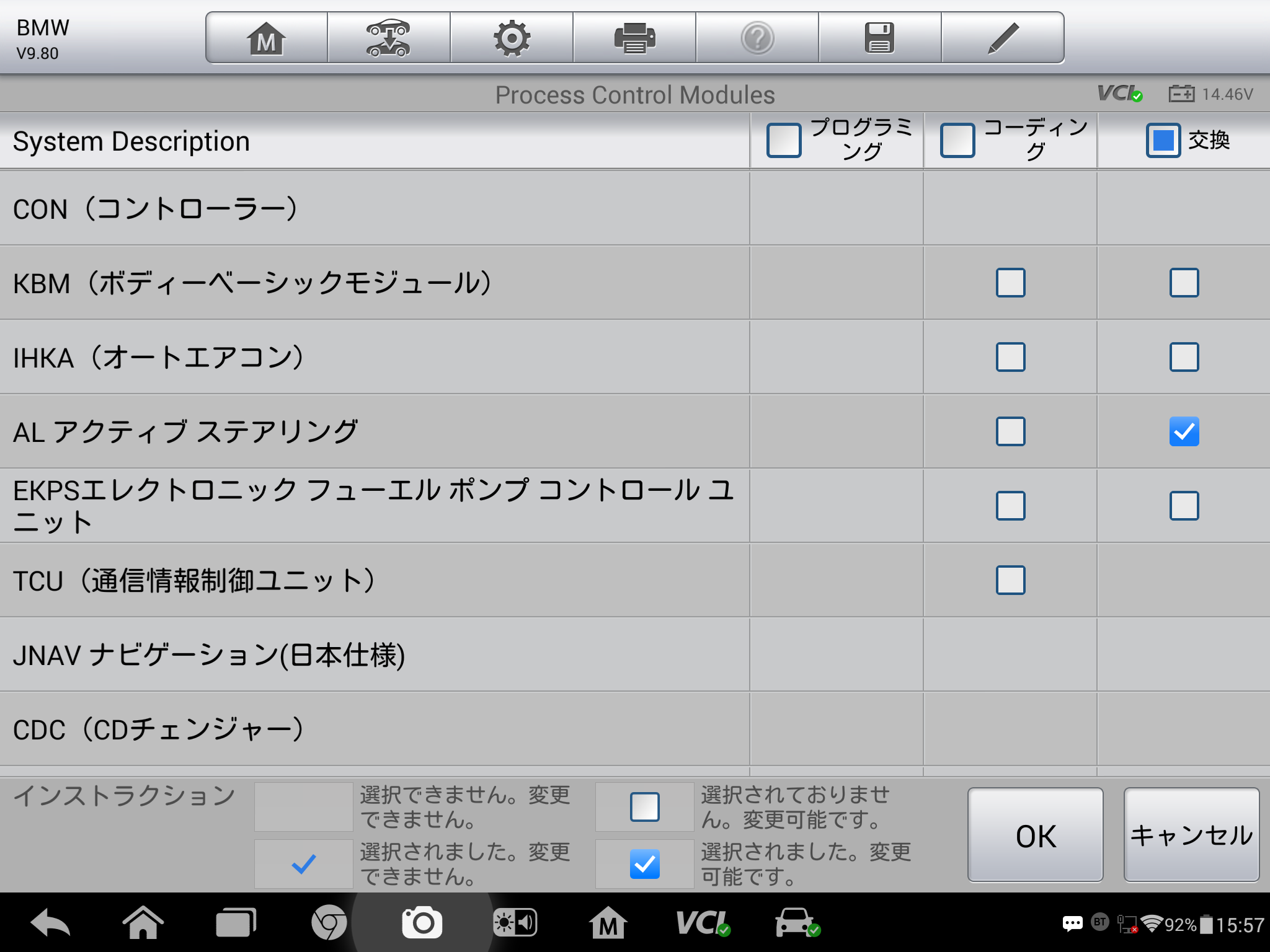This screenshot has height=952, width=1270.
Task: Select the CDC（CDチェンジャー） row
Action: tap(635, 729)
